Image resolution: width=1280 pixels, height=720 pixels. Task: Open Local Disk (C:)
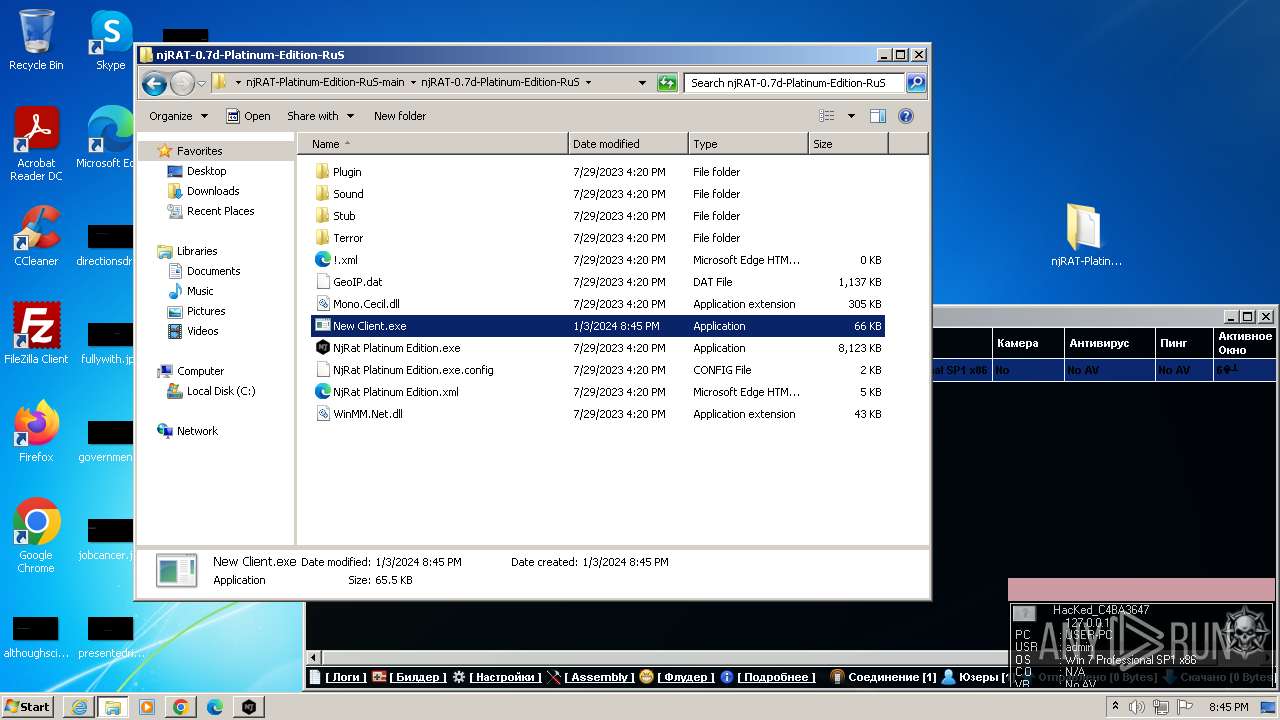[220, 391]
